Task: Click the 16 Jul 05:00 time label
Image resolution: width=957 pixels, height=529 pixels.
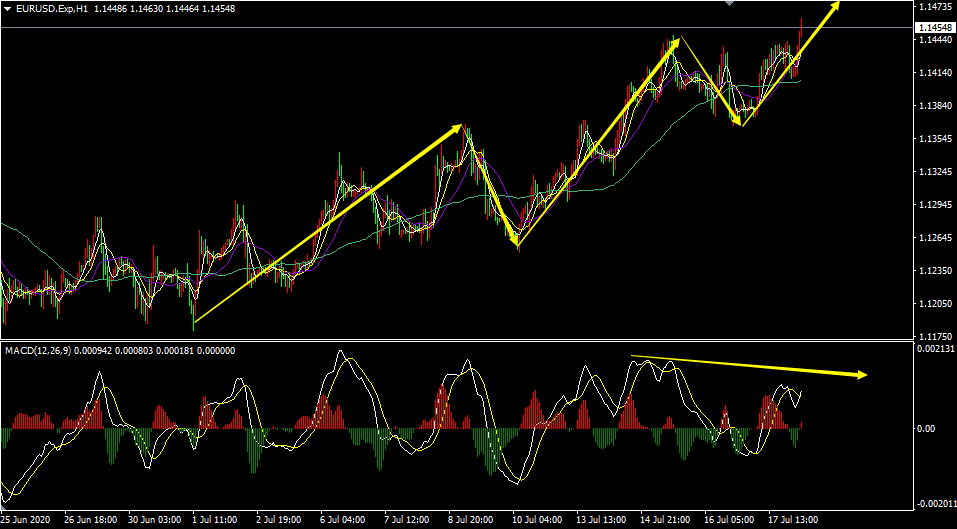Action: 729,520
